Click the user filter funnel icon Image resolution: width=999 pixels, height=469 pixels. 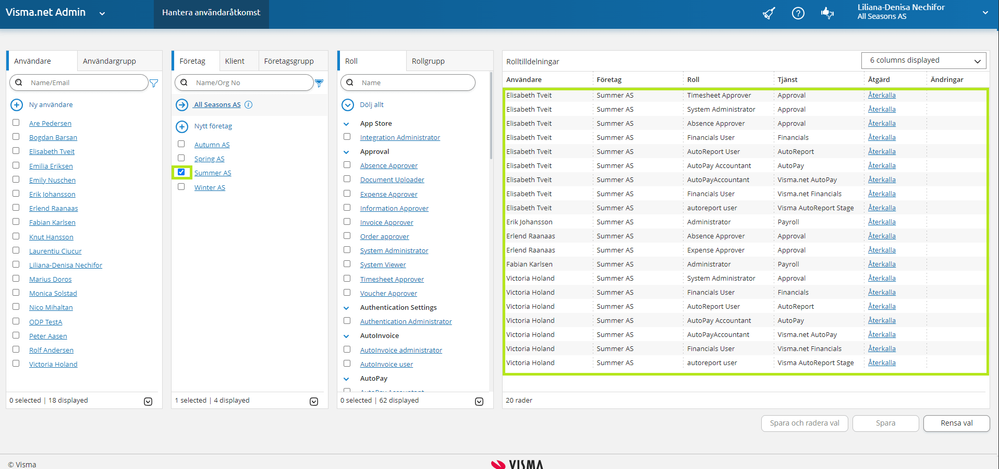pyautogui.click(x=154, y=83)
